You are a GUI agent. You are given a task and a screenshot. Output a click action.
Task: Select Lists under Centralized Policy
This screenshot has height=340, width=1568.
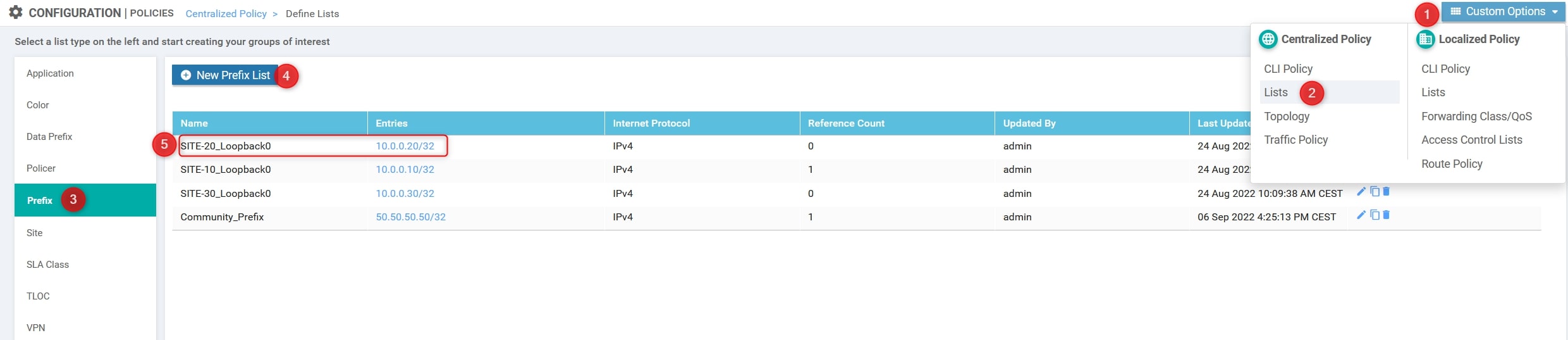coord(1275,92)
